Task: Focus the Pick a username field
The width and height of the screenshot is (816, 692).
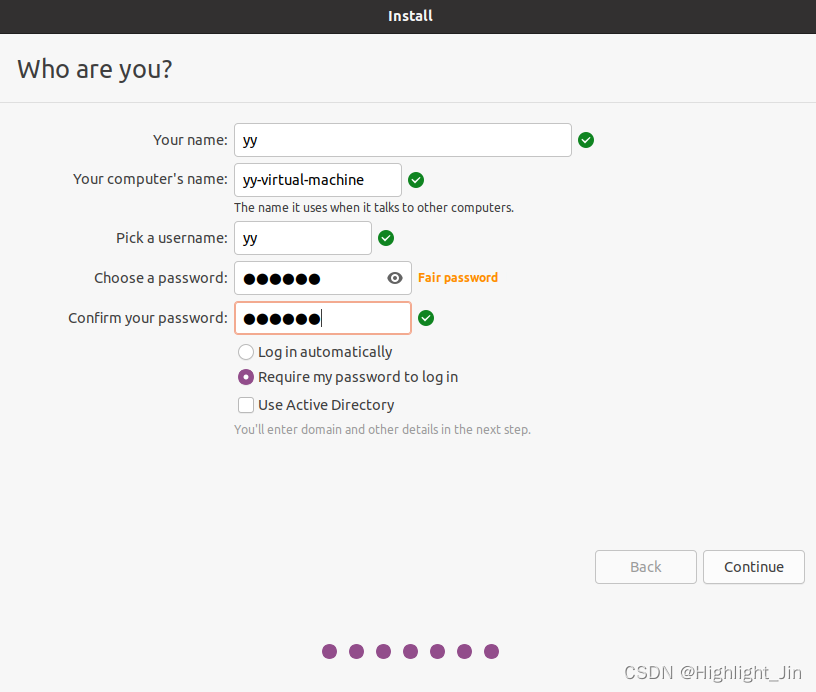Action: (303, 238)
